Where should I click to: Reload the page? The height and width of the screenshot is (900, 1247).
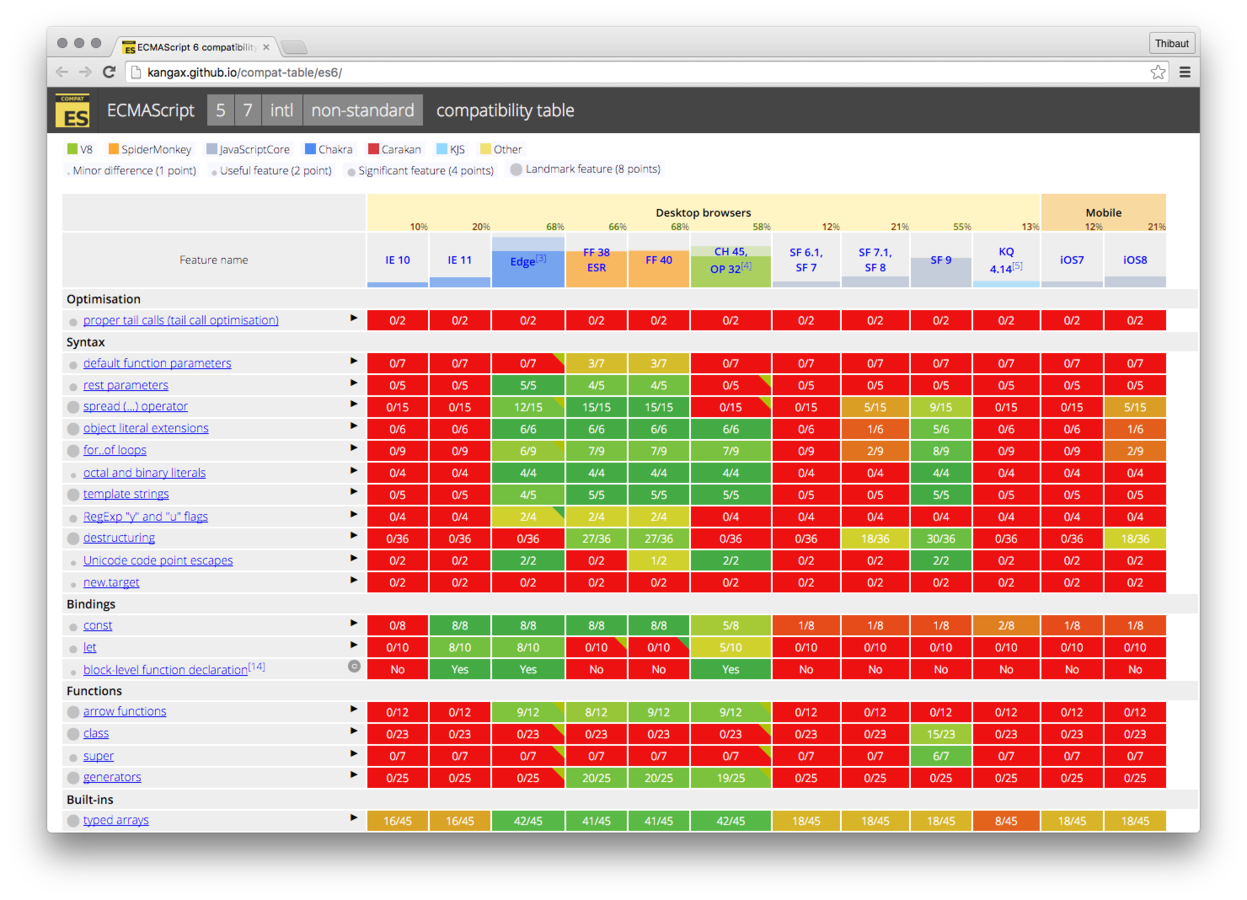pos(109,72)
